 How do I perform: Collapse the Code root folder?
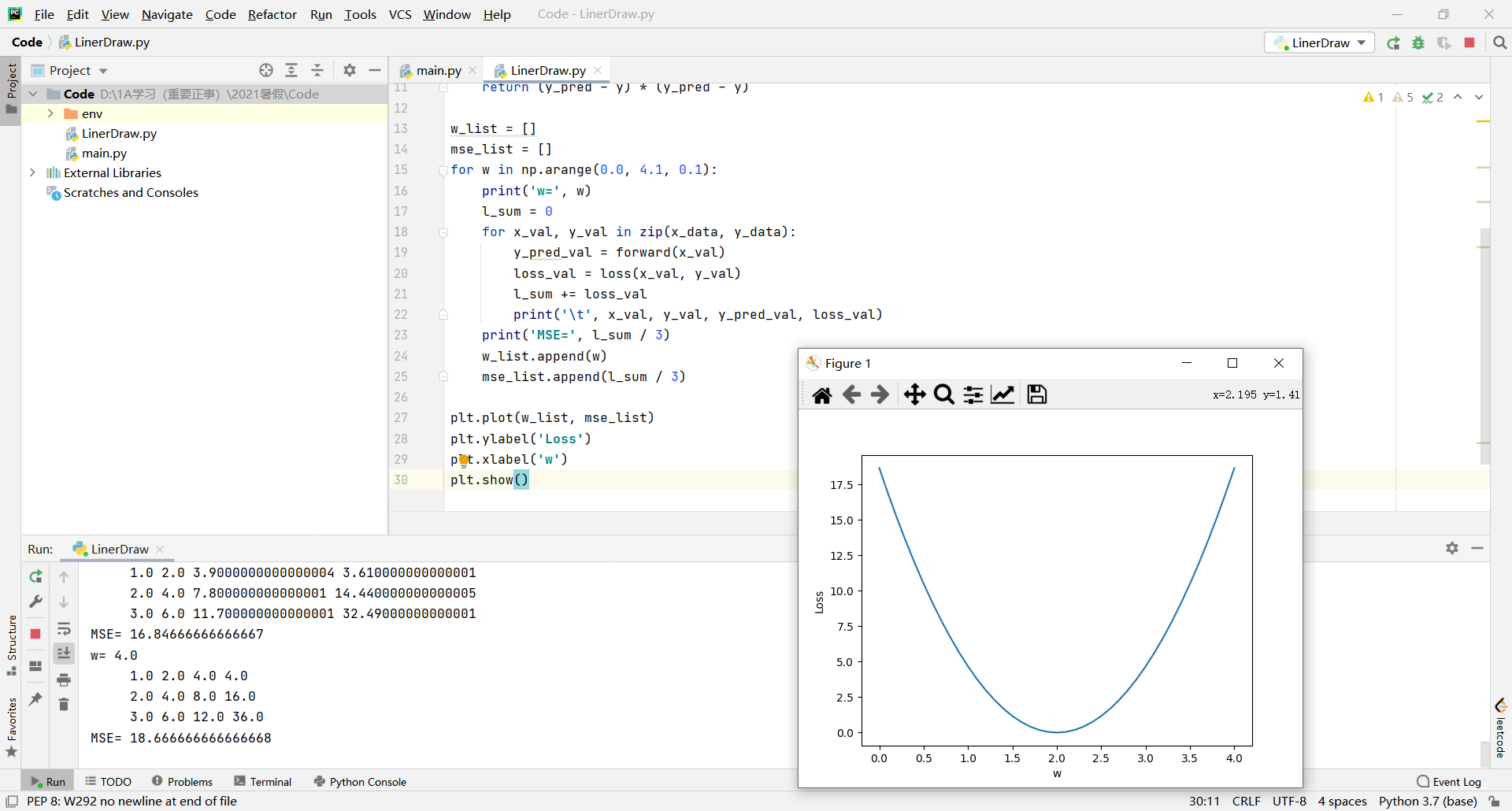33,94
